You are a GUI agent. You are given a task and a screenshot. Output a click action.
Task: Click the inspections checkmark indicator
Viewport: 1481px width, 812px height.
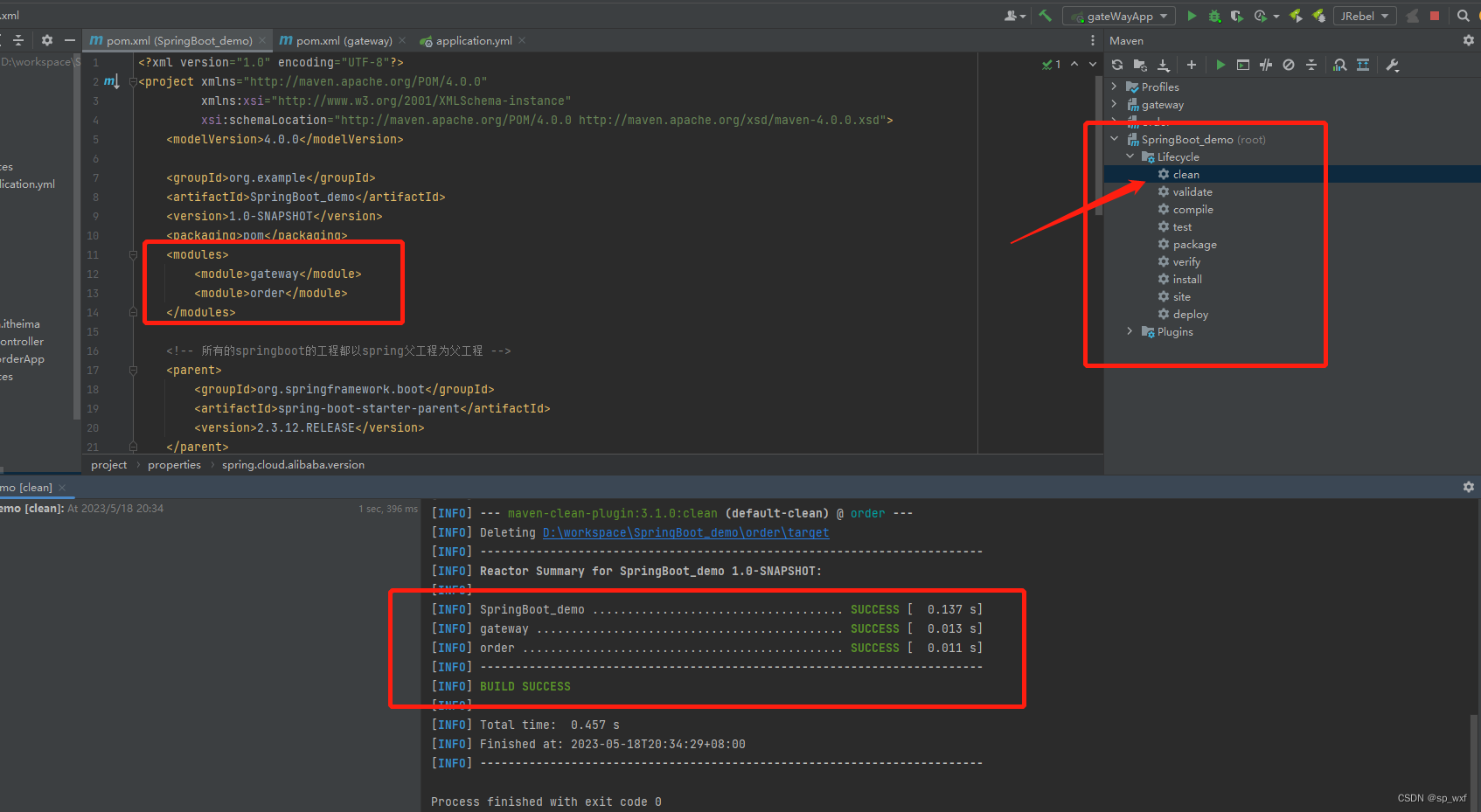[x=1051, y=64]
